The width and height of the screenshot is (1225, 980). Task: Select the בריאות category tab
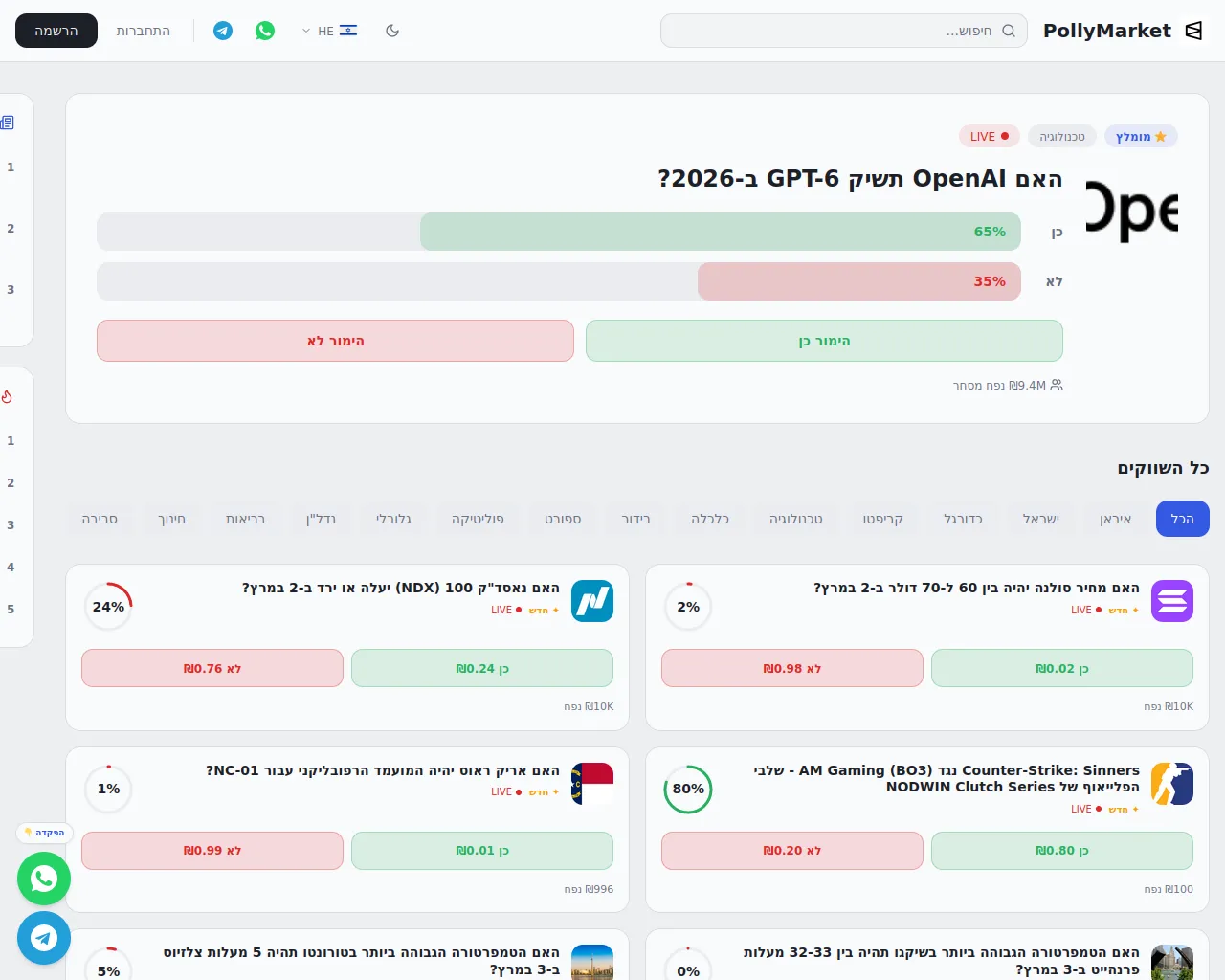(x=246, y=519)
